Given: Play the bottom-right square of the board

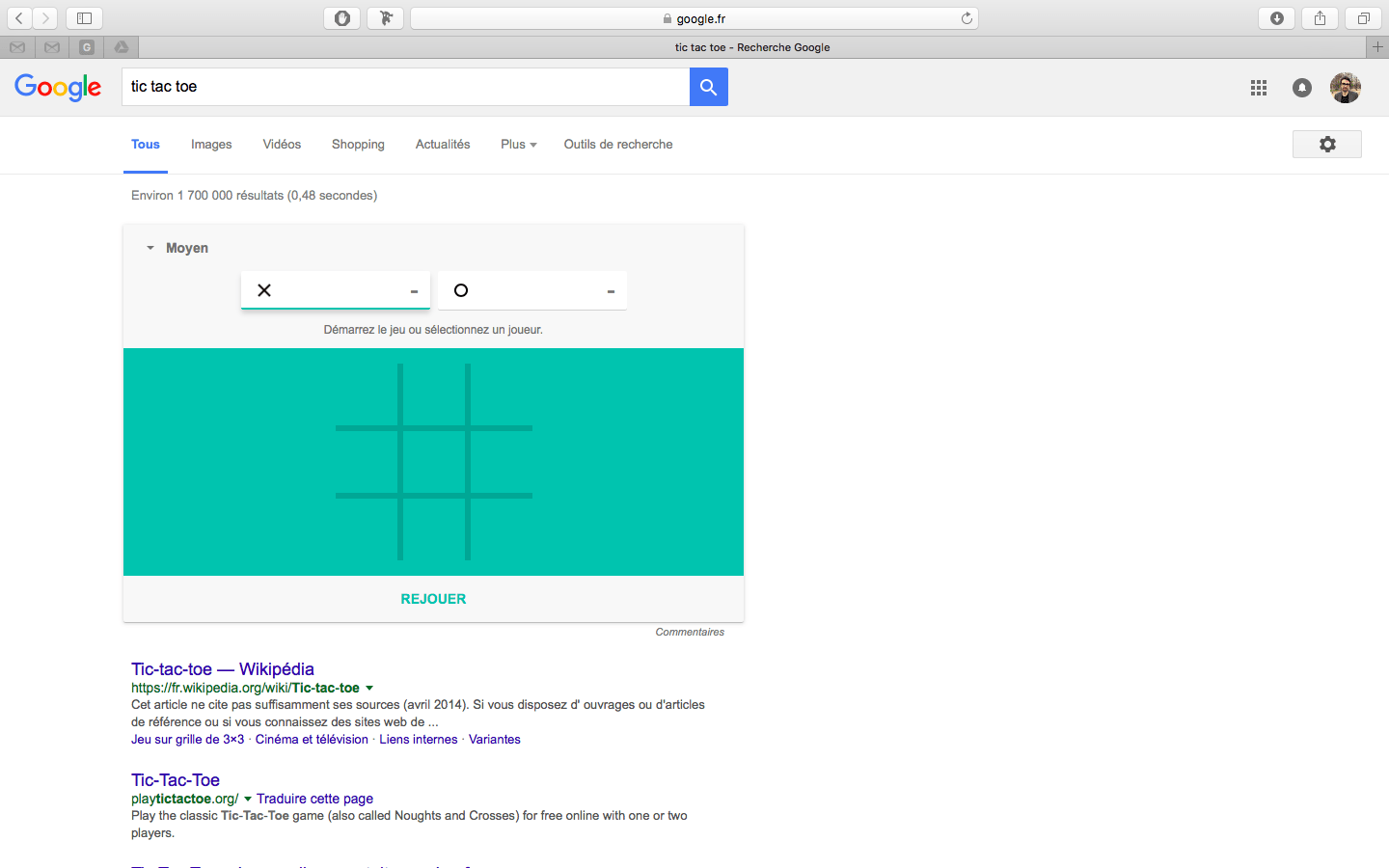Looking at the screenshot, I should click(x=502, y=529).
